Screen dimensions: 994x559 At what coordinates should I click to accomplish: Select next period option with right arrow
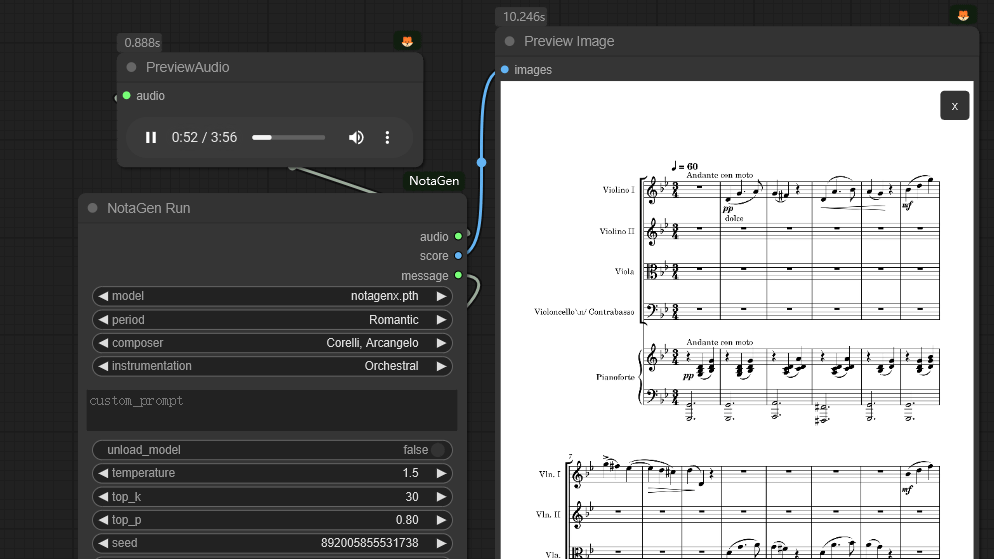(x=441, y=320)
